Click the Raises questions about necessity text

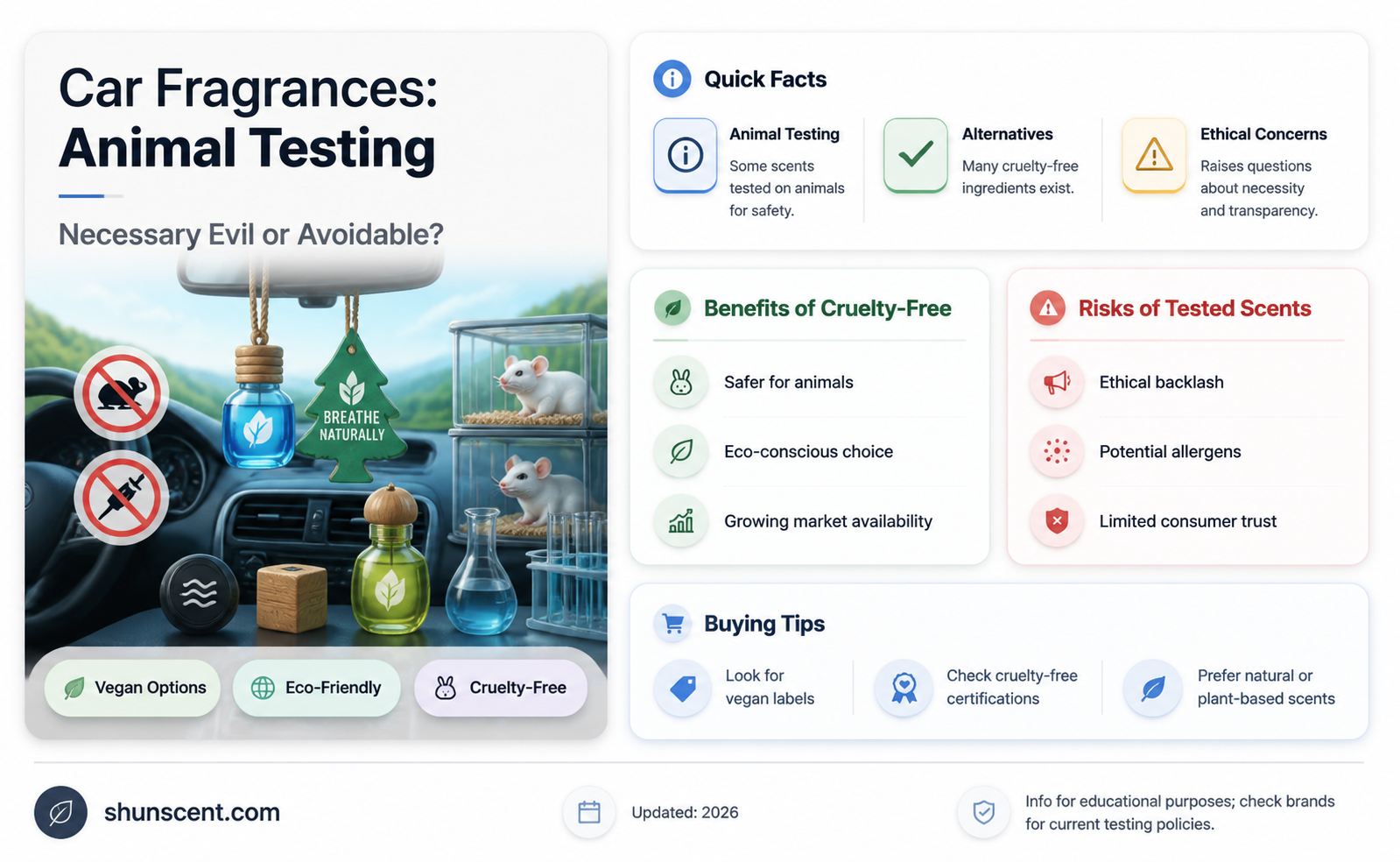pyautogui.click(x=1259, y=188)
